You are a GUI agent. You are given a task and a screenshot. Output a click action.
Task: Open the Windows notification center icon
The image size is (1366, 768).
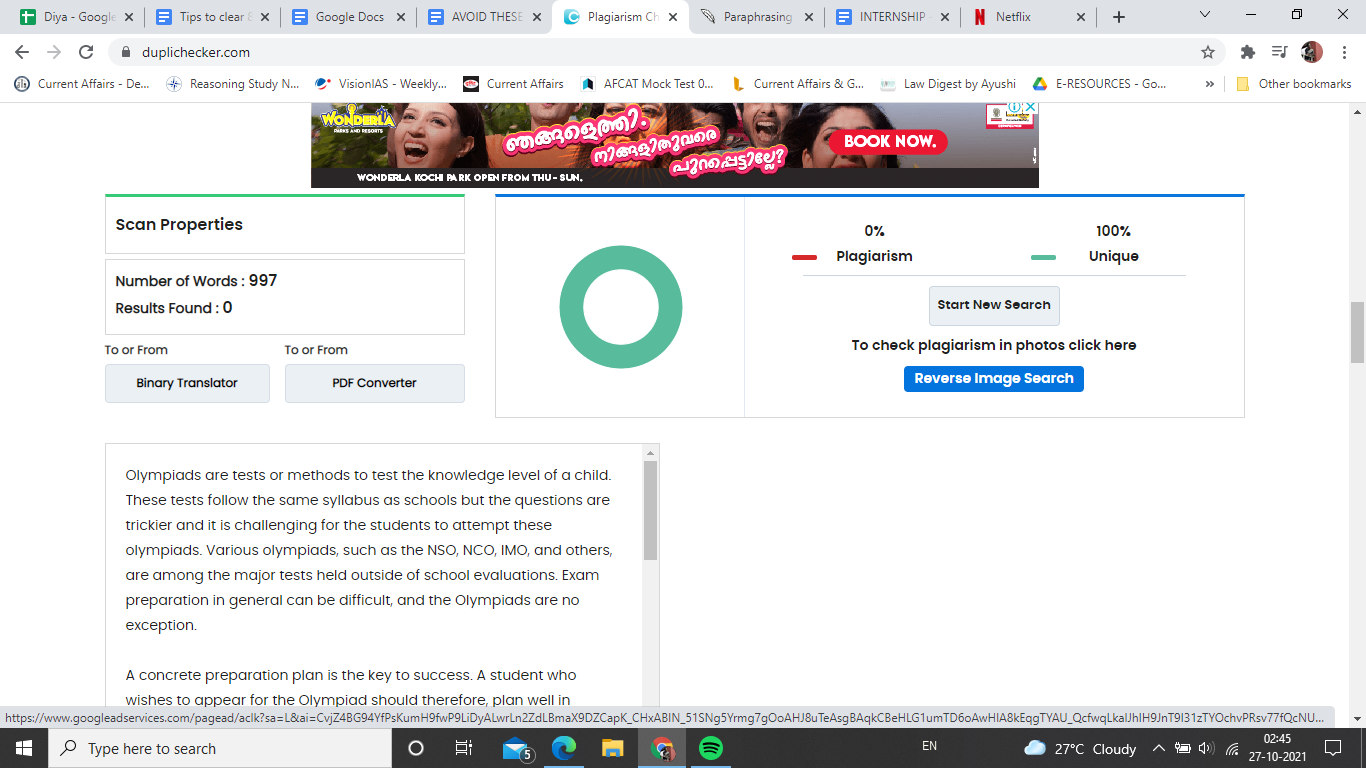coord(1332,748)
